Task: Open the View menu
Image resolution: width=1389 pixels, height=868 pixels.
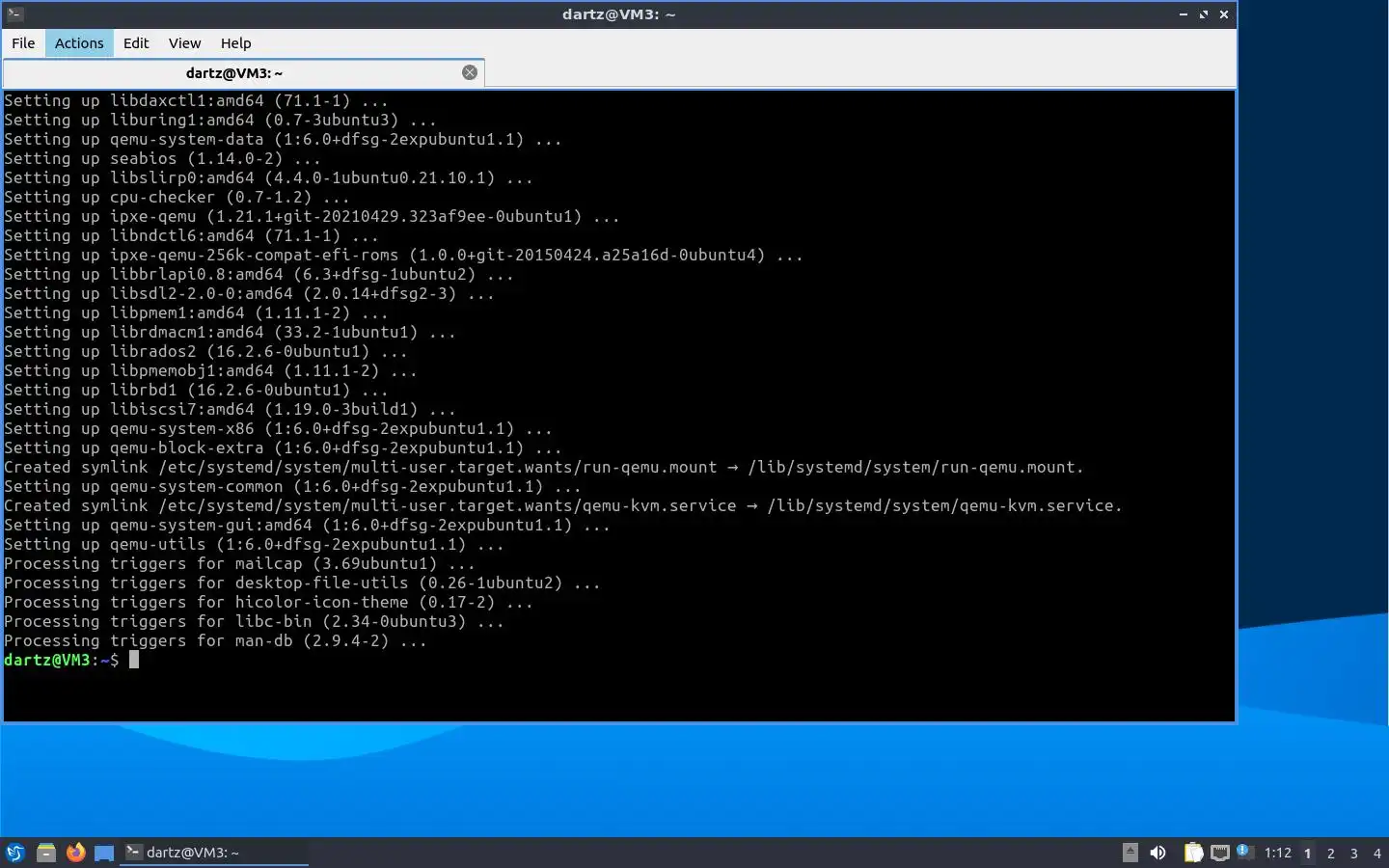Action: (x=184, y=42)
